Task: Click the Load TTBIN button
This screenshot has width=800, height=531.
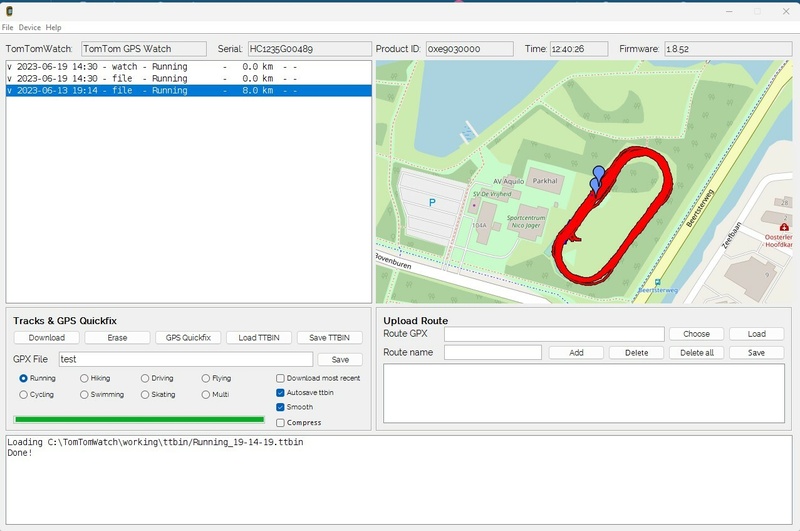Action: pyautogui.click(x=259, y=338)
